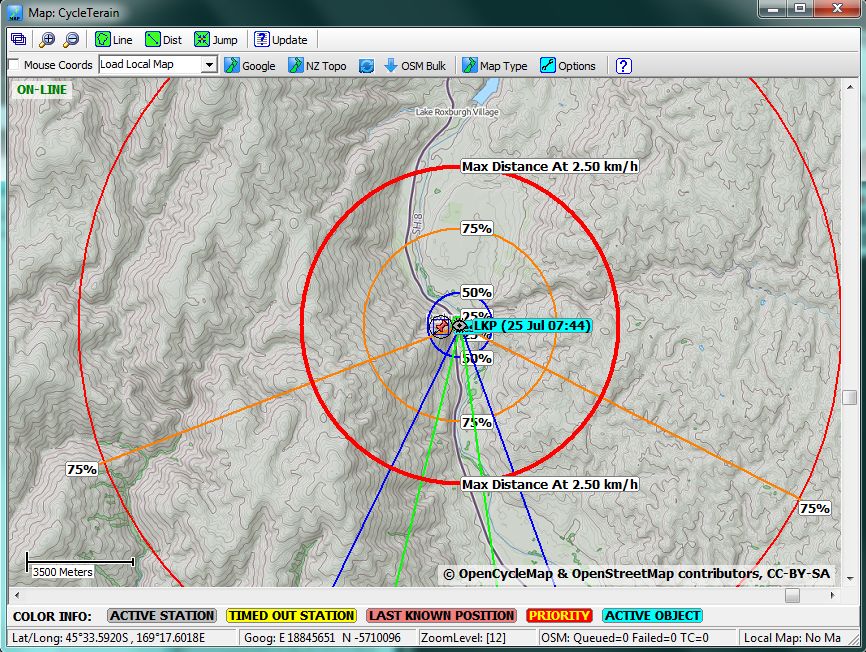The image size is (866, 652).
Task: Click the ON-LINE status indicator
Action: click(41, 89)
